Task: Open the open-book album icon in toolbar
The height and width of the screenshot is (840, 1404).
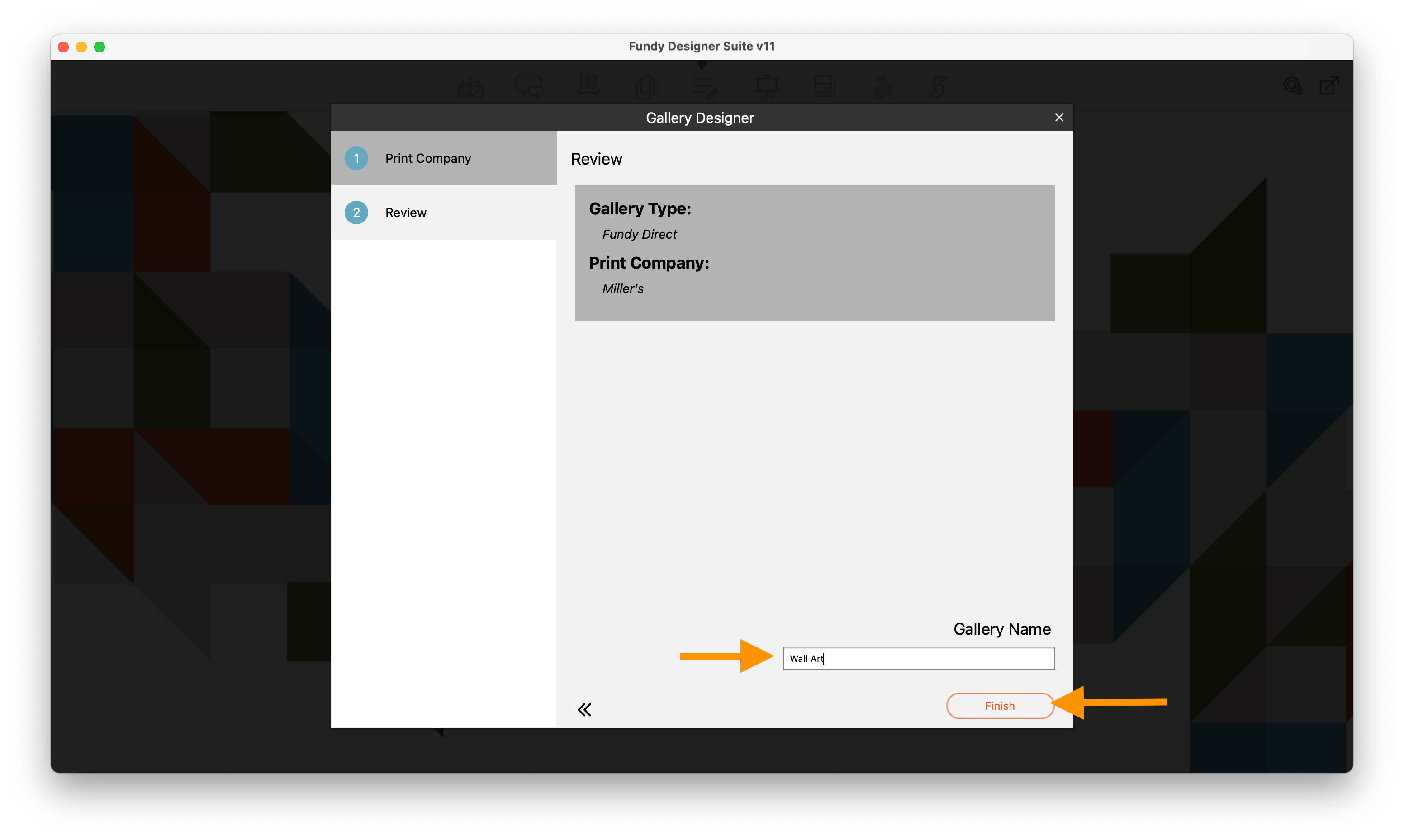Action: click(470, 87)
